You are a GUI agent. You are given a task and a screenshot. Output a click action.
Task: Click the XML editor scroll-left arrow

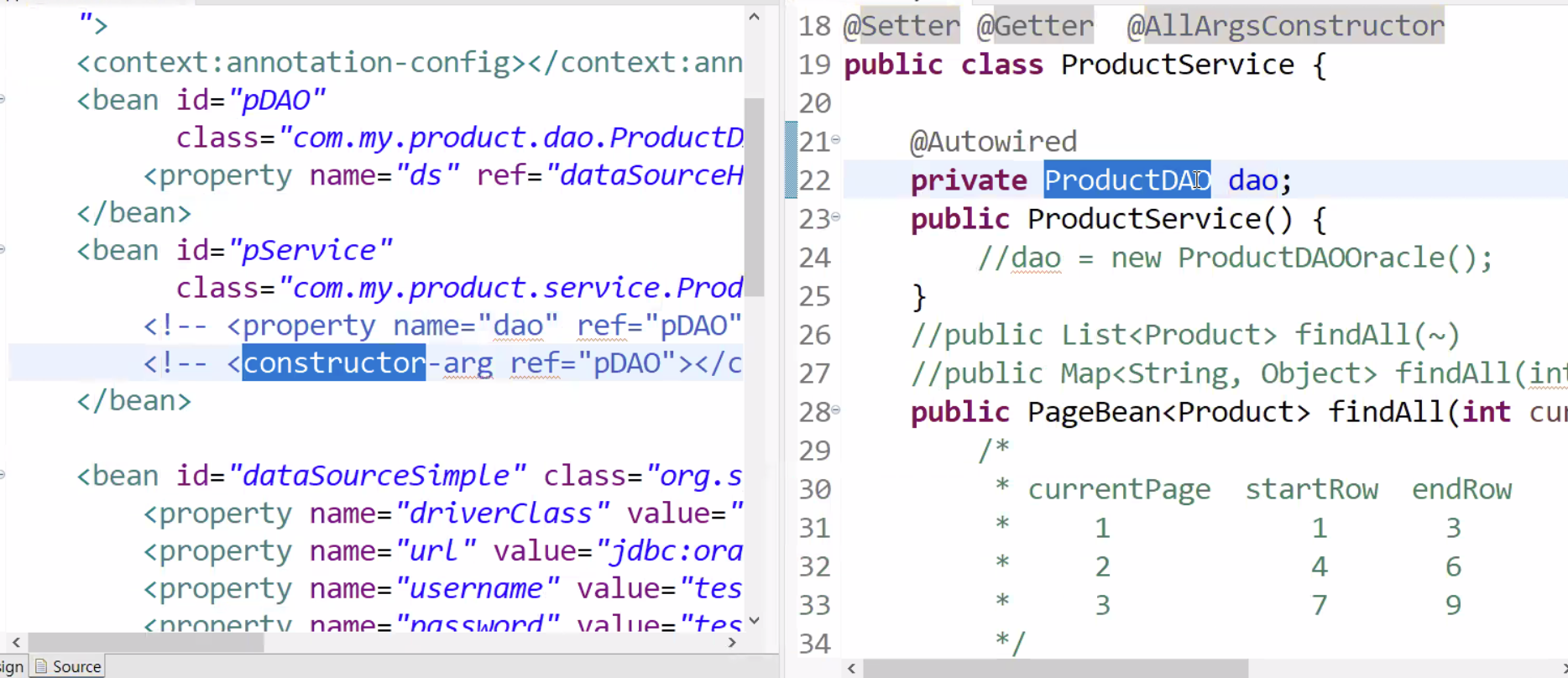[x=16, y=643]
